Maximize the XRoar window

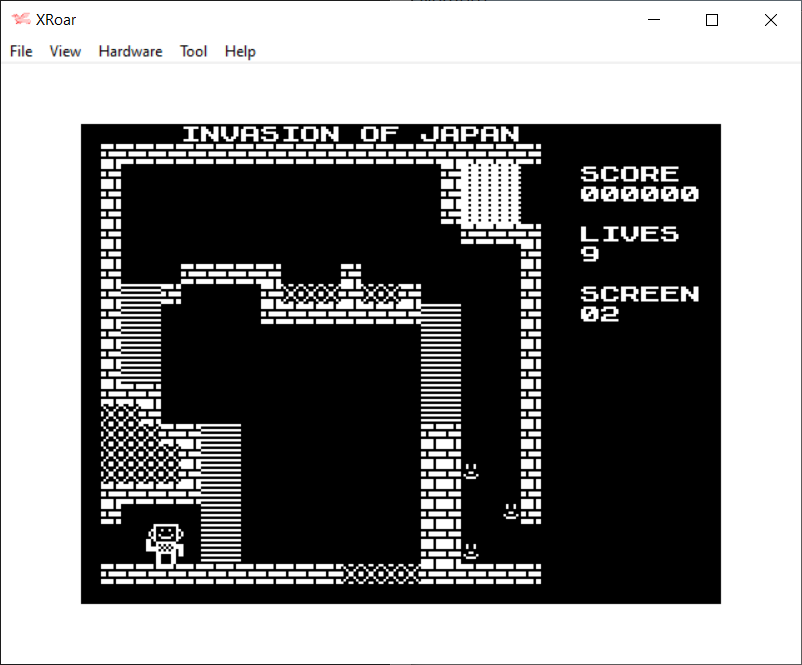coord(712,20)
